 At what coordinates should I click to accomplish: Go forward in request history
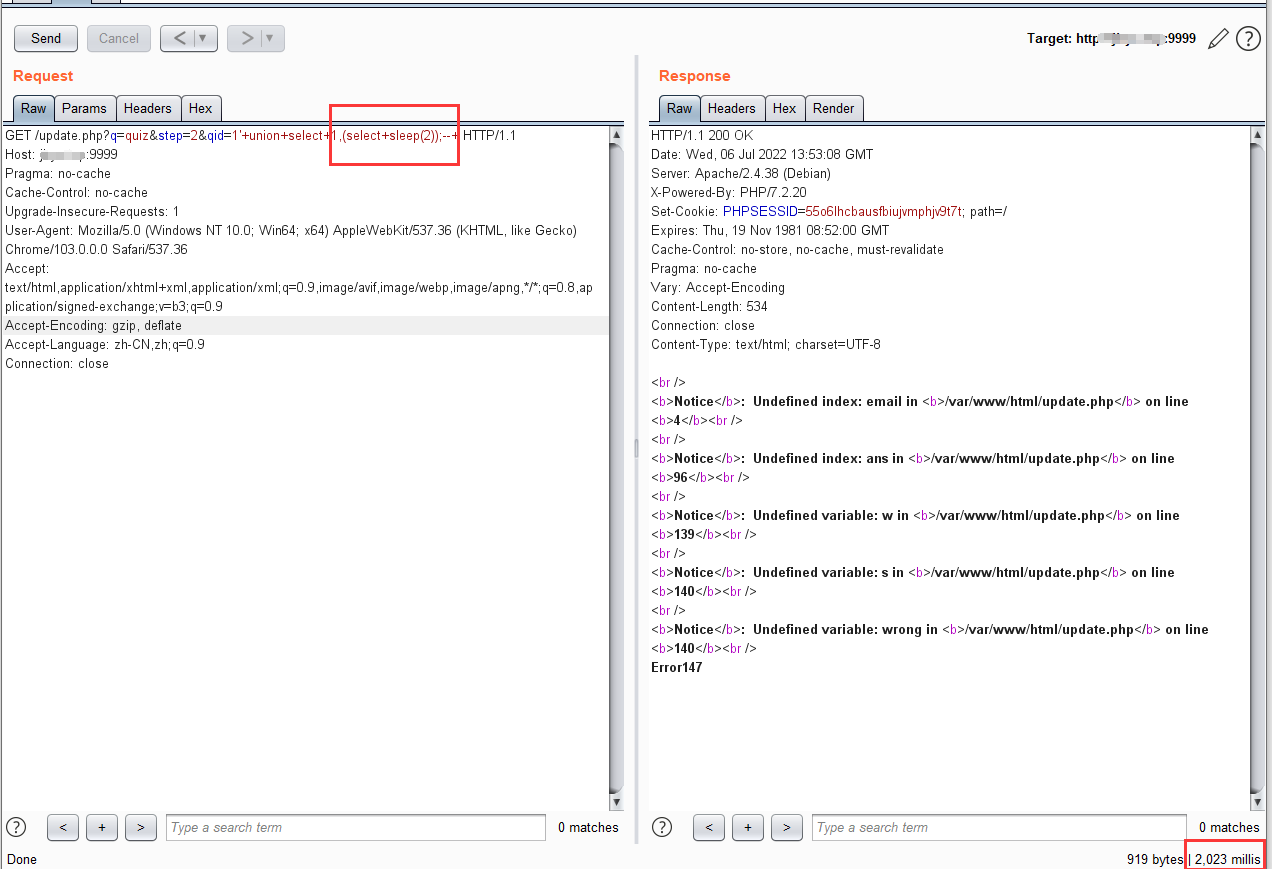[245, 38]
